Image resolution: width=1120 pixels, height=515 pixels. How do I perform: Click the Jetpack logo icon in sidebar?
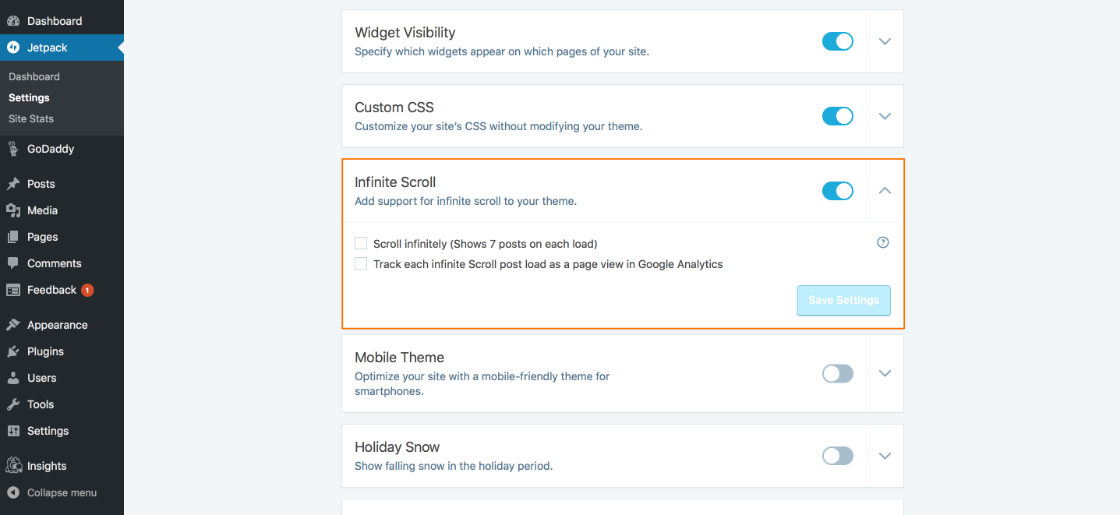pos(13,48)
